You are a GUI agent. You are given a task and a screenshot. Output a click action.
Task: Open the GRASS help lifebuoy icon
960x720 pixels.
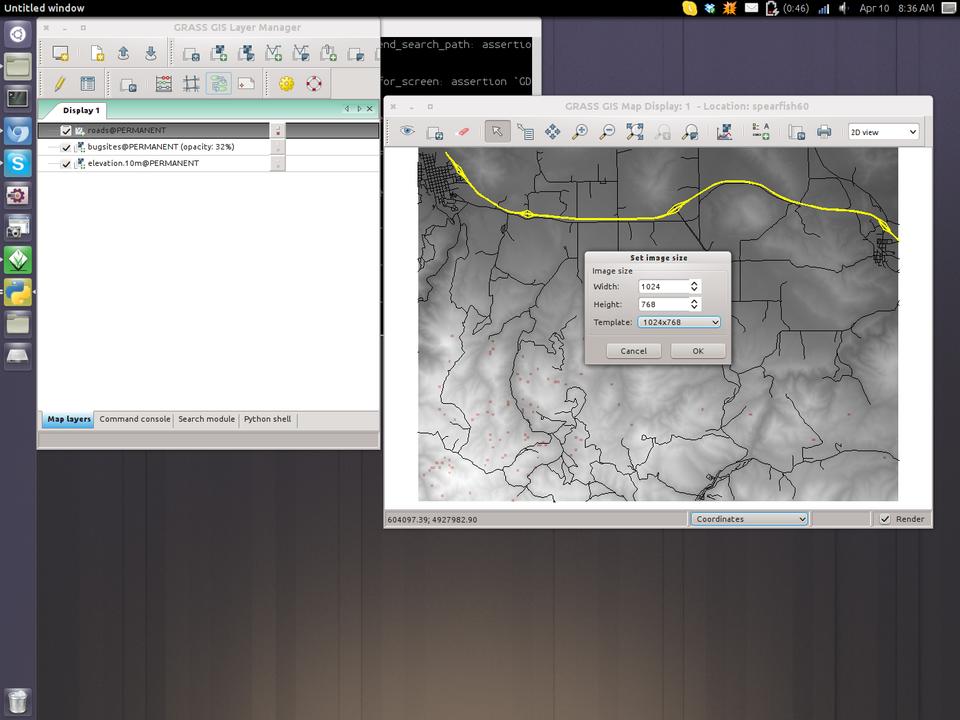(314, 84)
